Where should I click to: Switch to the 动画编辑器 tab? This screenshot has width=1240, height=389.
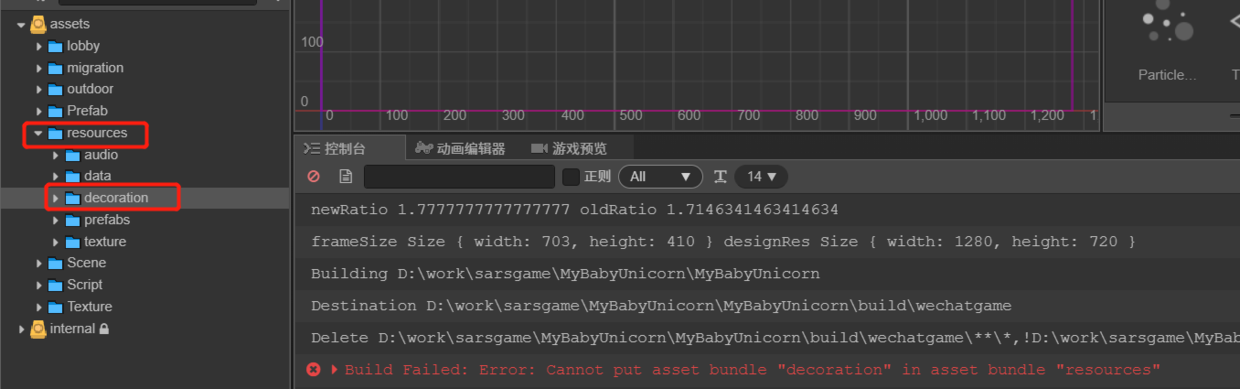[460, 149]
